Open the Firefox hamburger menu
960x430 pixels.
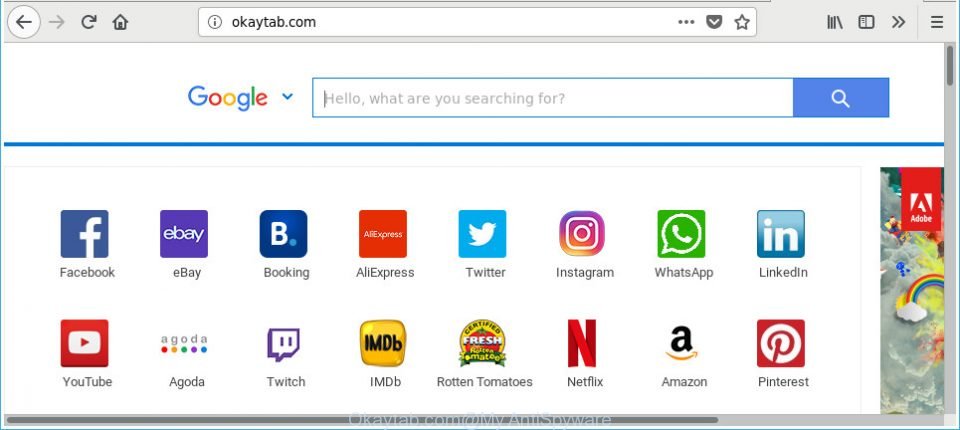[937, 23]
